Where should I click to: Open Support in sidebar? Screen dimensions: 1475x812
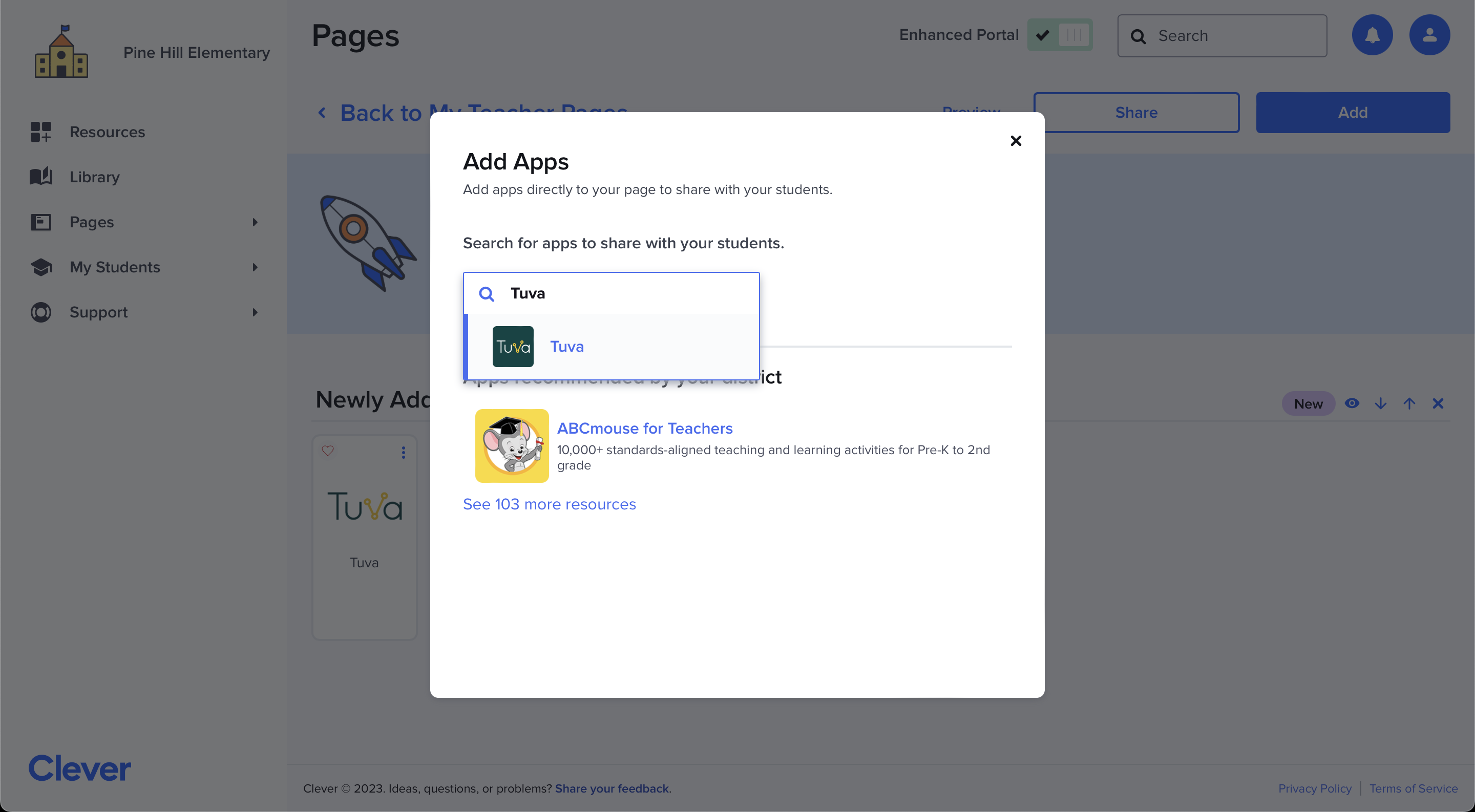point(98,312)
